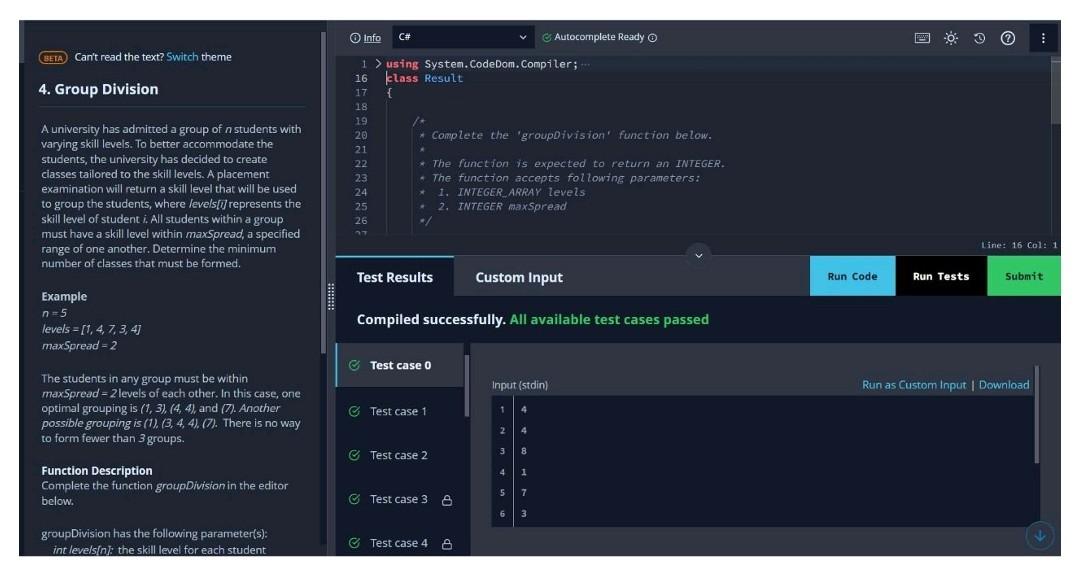Click code line '2. INTEGER maxSpread'
The height and width of the screenshot is (574, 1080).
(x=501, y=207)
